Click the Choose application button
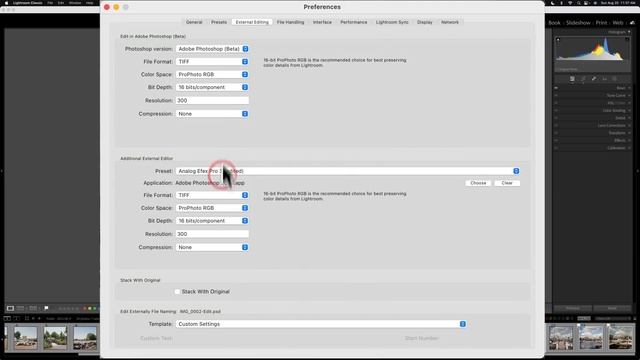 click(x=478, y=183)
